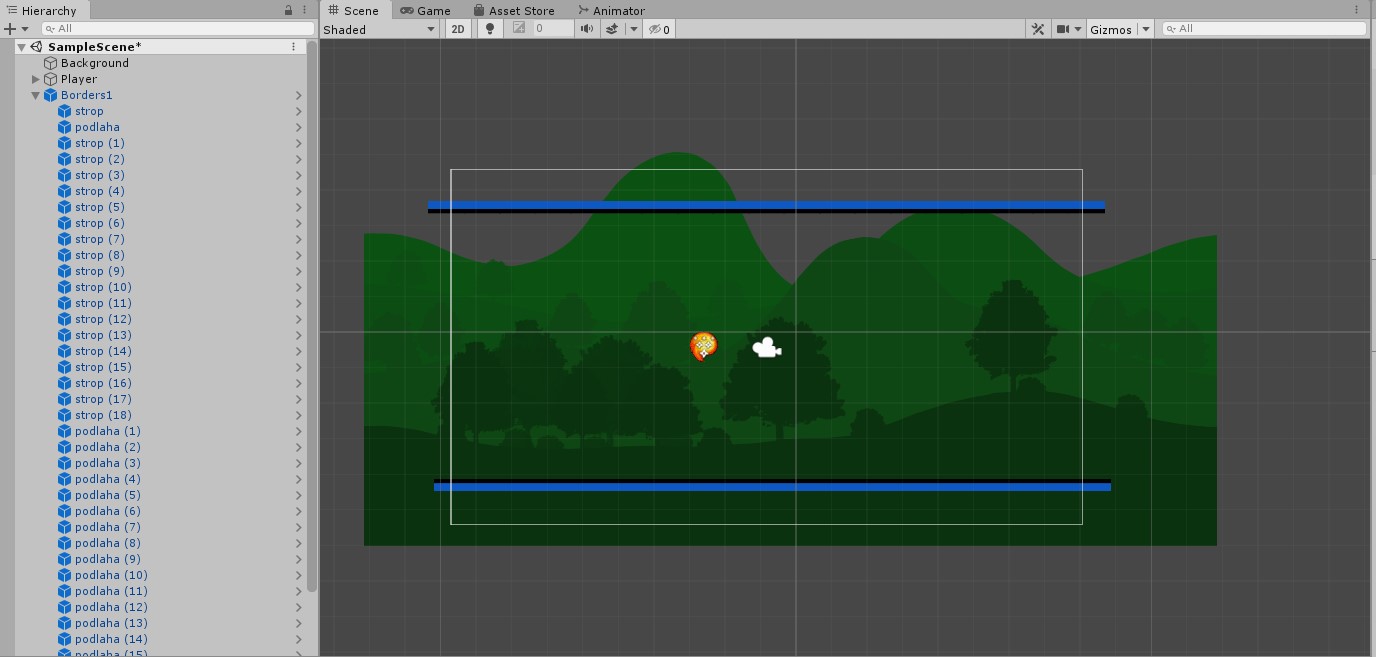Image resolution: width=1376 pixels, height=657 pixels.
Task: Expand the Player object in the Hierarchy
Action: coord(35,78)
